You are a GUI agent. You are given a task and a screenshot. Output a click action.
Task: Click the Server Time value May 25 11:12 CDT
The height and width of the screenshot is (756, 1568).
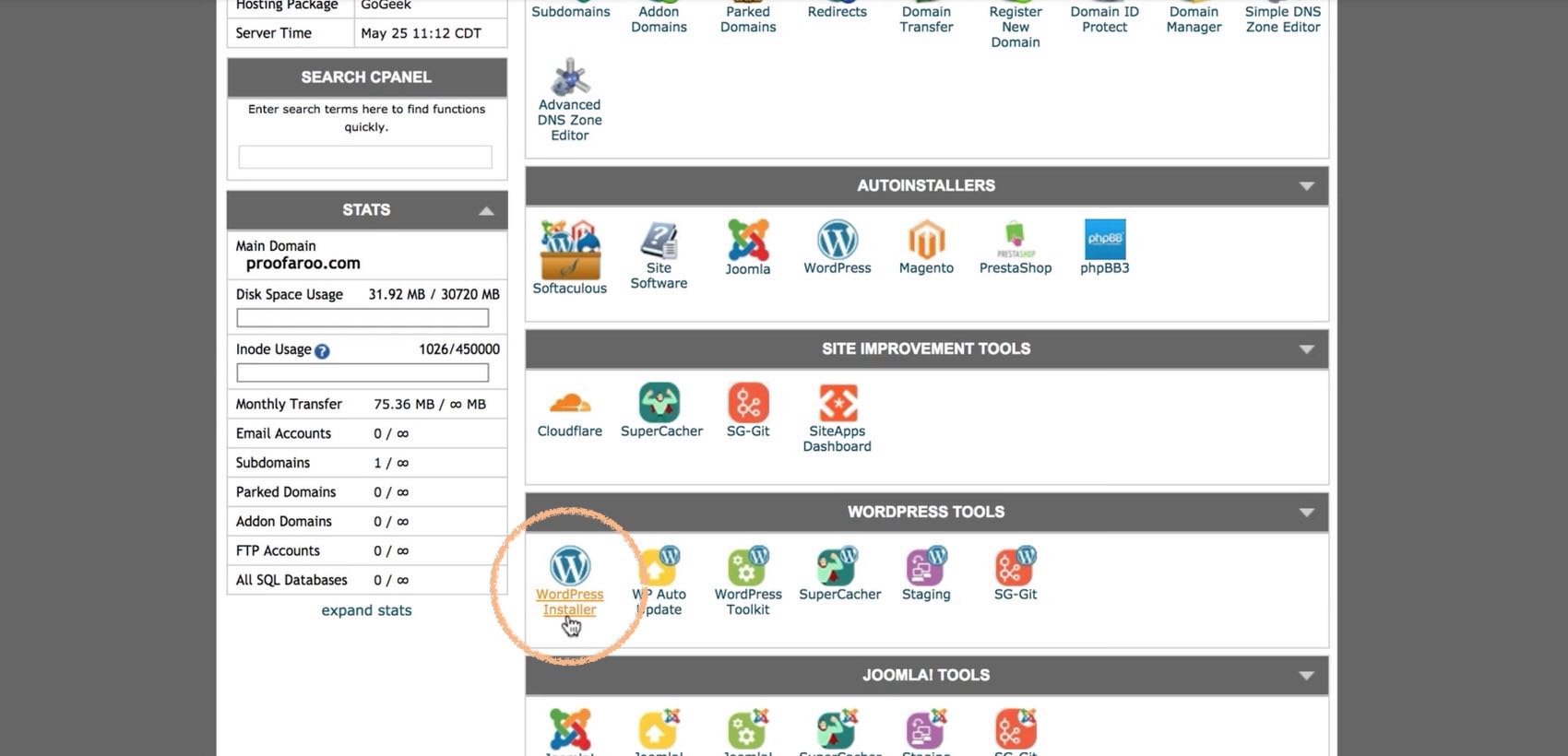tap(421, 33)
